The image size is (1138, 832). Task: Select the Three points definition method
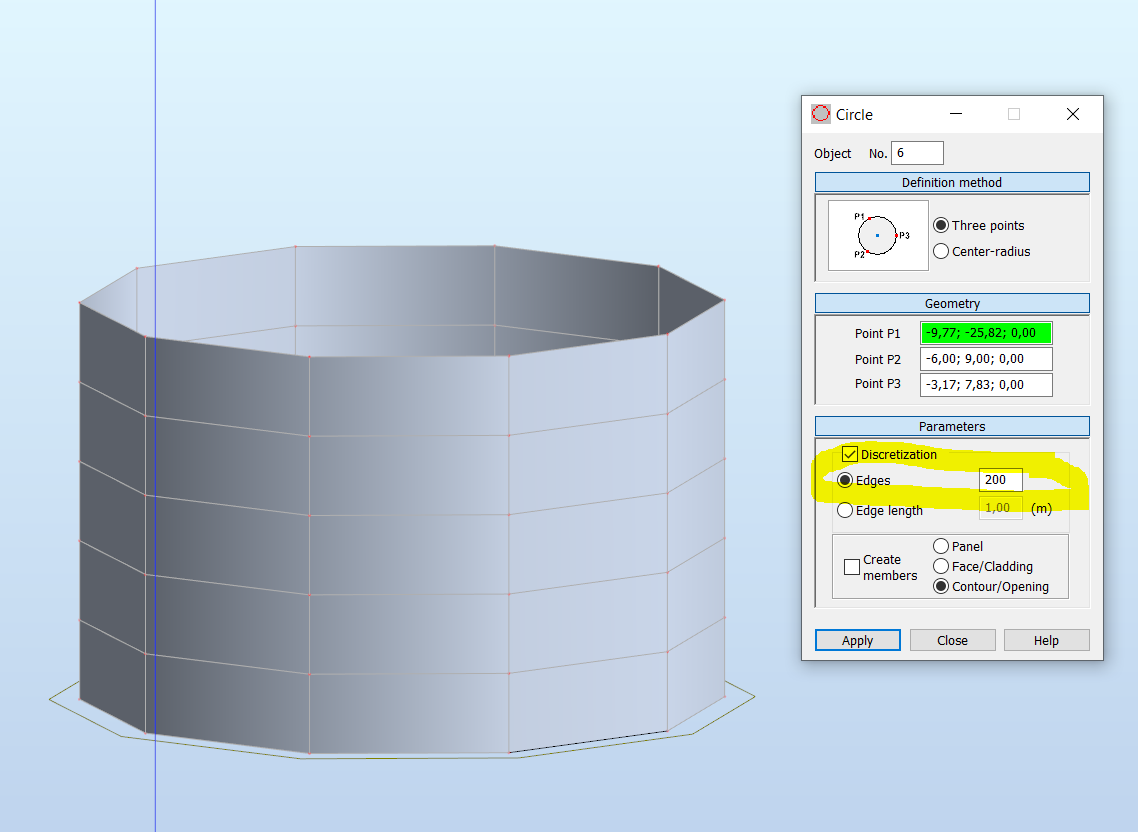940,225
